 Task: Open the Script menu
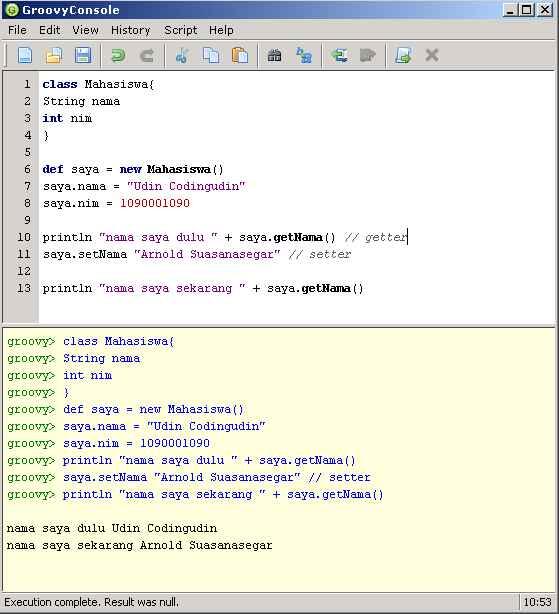[180, 30]
